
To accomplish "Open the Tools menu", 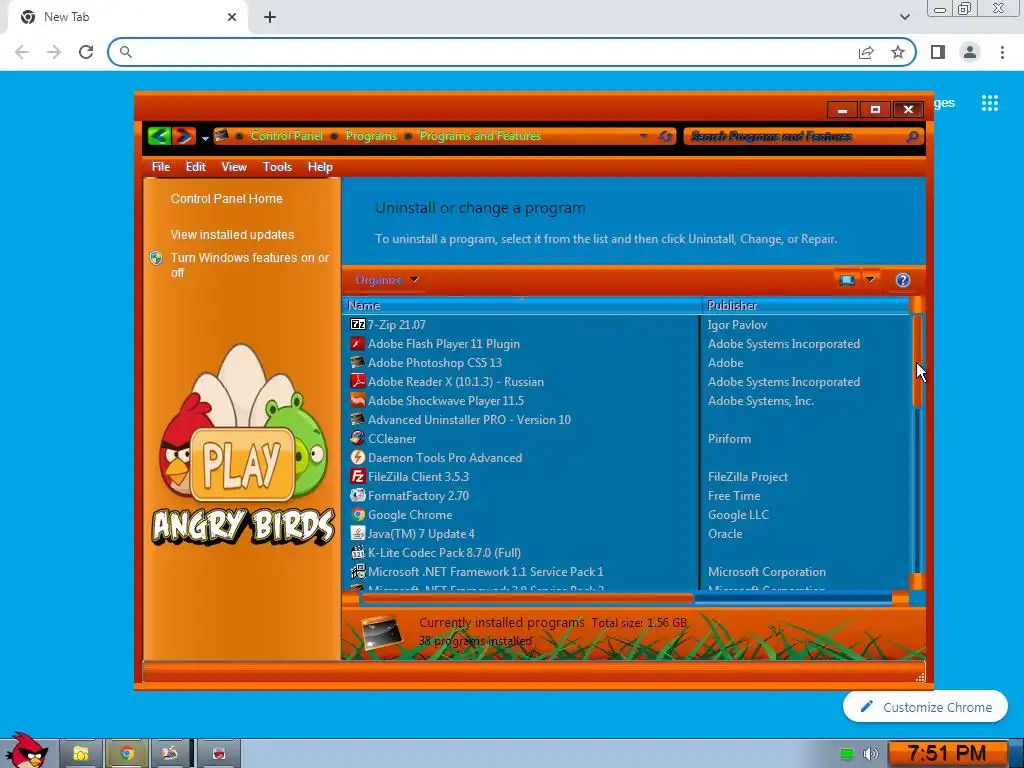I will tap(277, 167).
